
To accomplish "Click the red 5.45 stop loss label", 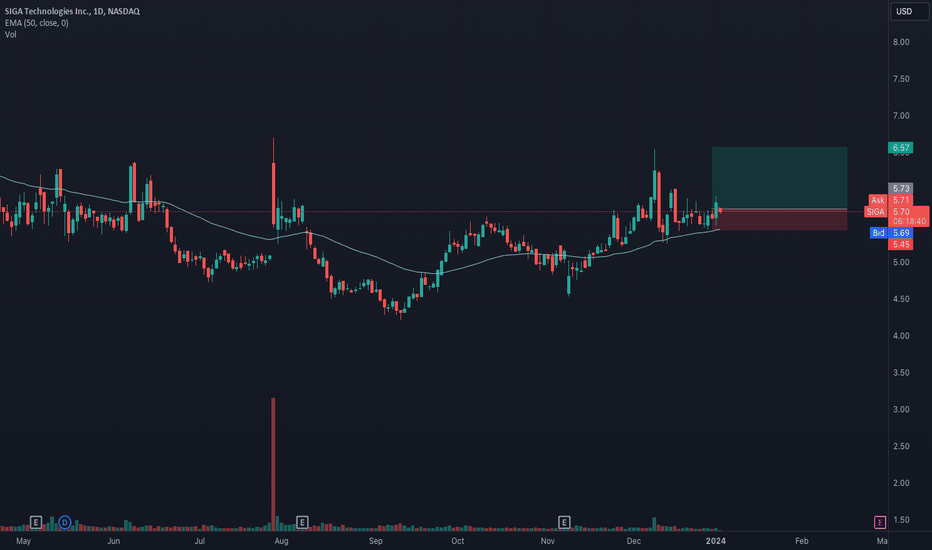I will click(x=900, y=244).
